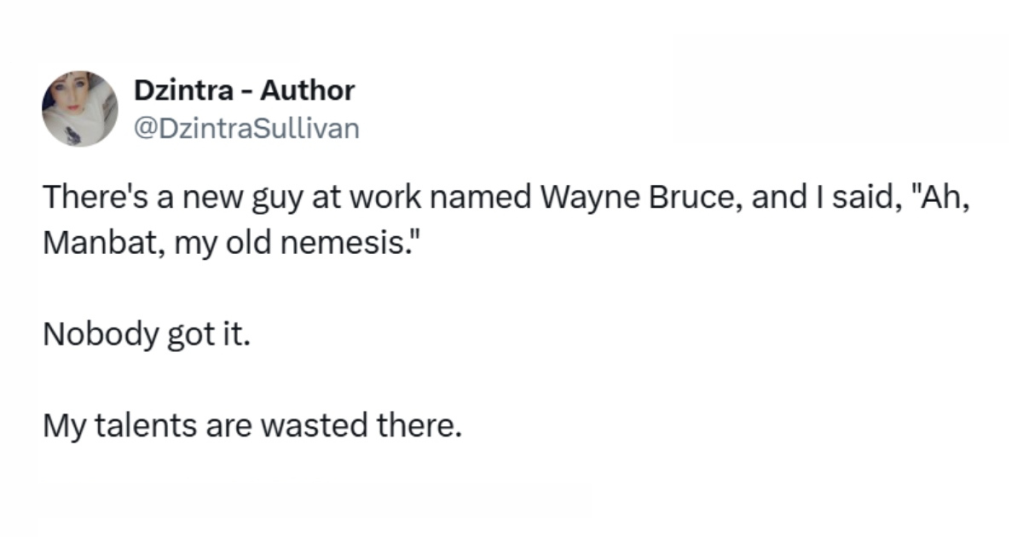Screen dimensions: 1023x537
Task: Click the word "Author" in display name
Action: 307,92
